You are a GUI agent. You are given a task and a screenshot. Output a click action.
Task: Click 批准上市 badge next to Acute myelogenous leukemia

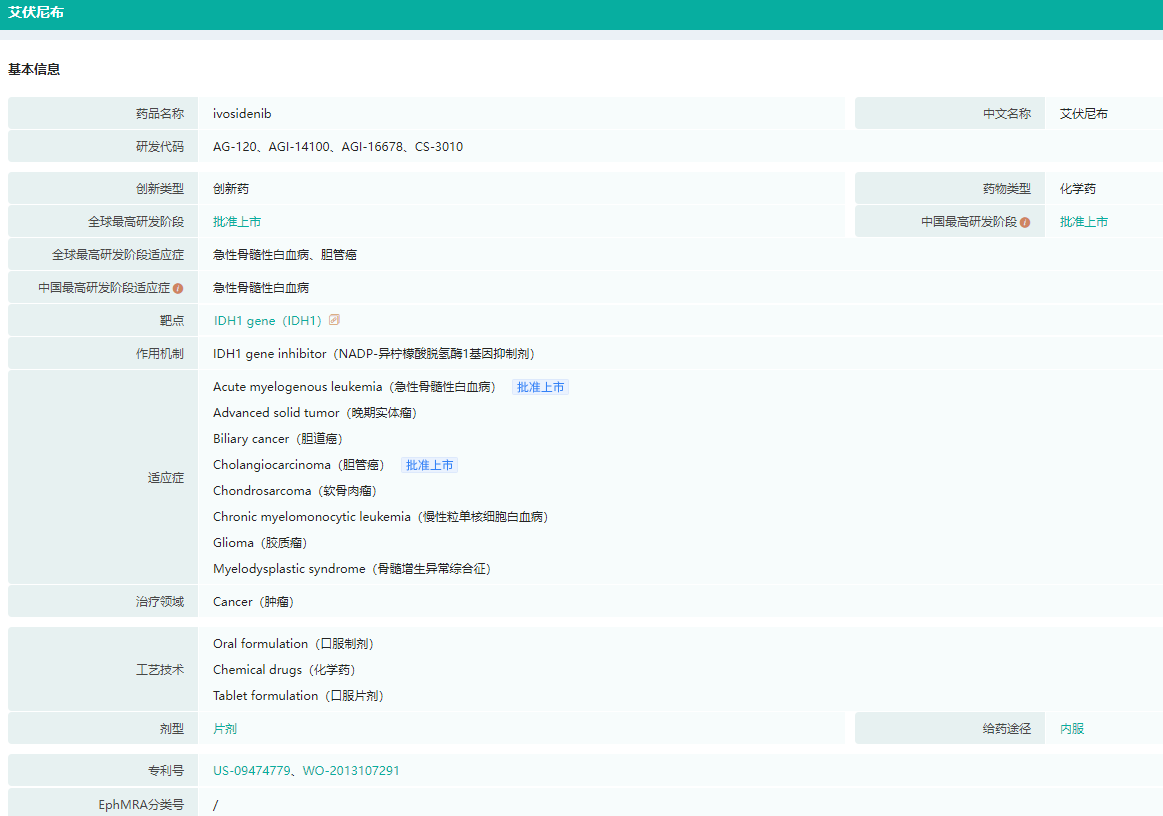click(x=540, y=387)
